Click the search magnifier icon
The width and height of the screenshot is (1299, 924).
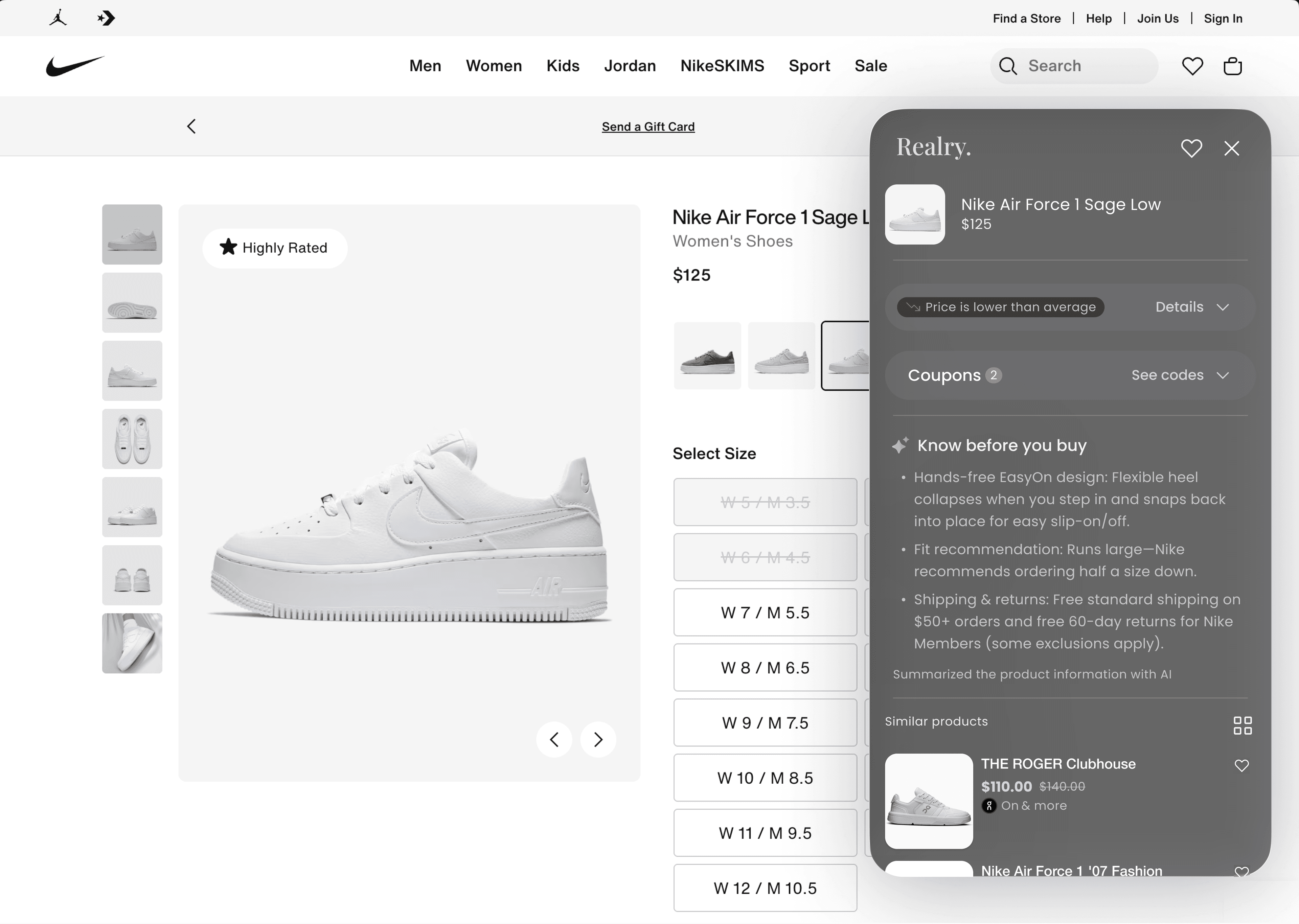[x=1008, y=66]
